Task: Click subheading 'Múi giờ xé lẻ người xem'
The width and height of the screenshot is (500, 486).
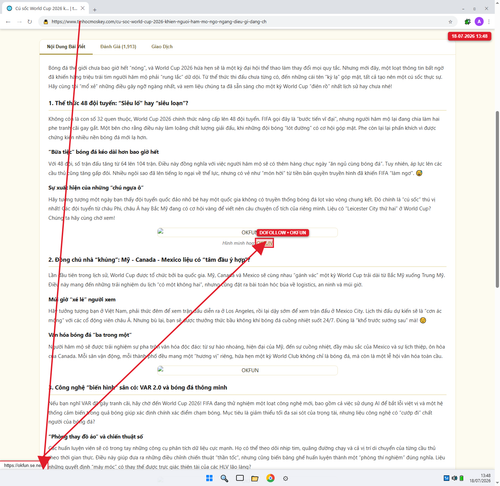Action: (82, 299)
